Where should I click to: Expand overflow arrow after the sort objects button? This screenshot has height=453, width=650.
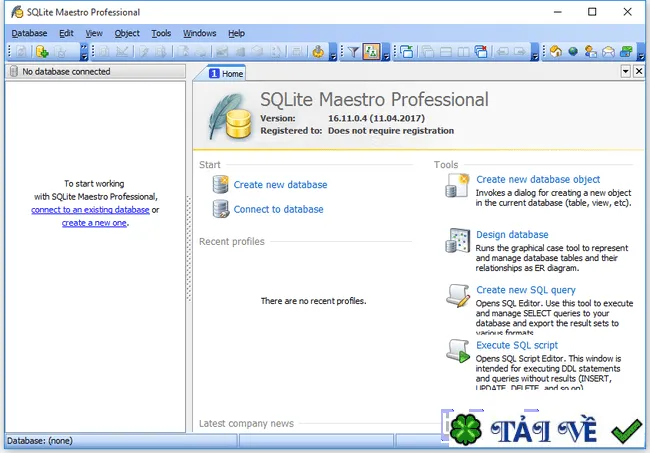[386, 52]
